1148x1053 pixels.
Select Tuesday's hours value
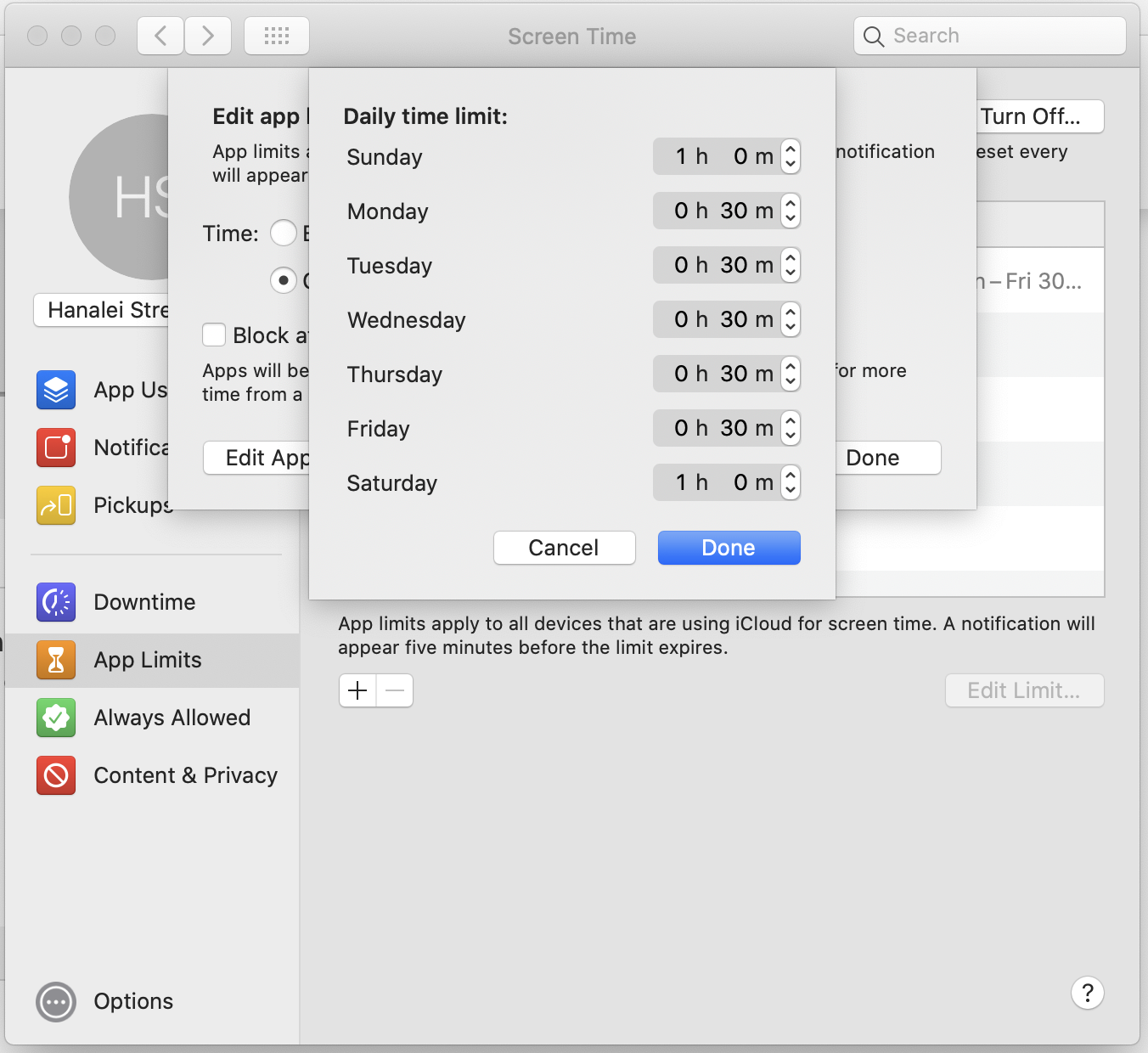pos(681,265)
